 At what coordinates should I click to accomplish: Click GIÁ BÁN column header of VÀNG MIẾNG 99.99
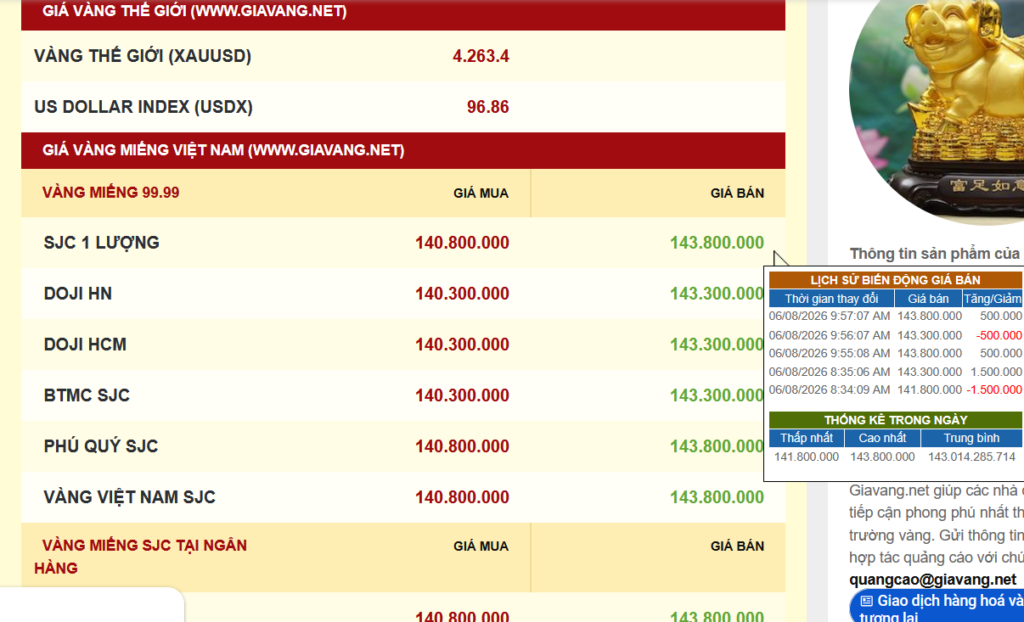(737, 193)
